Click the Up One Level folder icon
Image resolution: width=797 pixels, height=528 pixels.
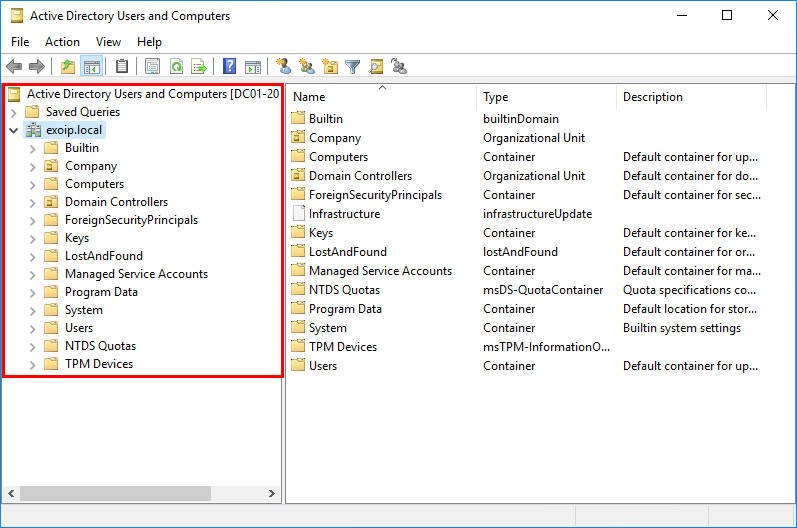click(68, 67)
